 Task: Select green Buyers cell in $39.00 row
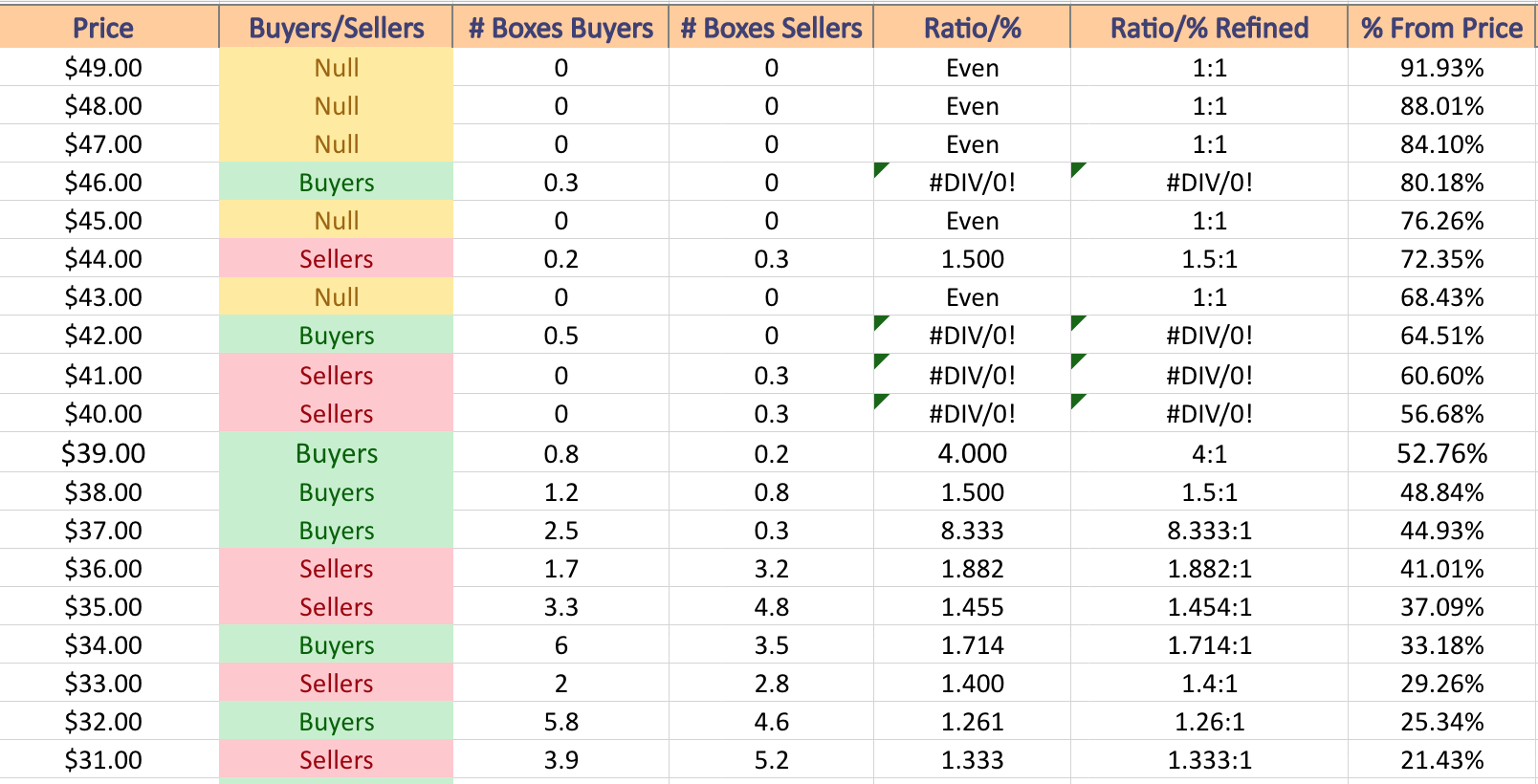tap(336, 452)
